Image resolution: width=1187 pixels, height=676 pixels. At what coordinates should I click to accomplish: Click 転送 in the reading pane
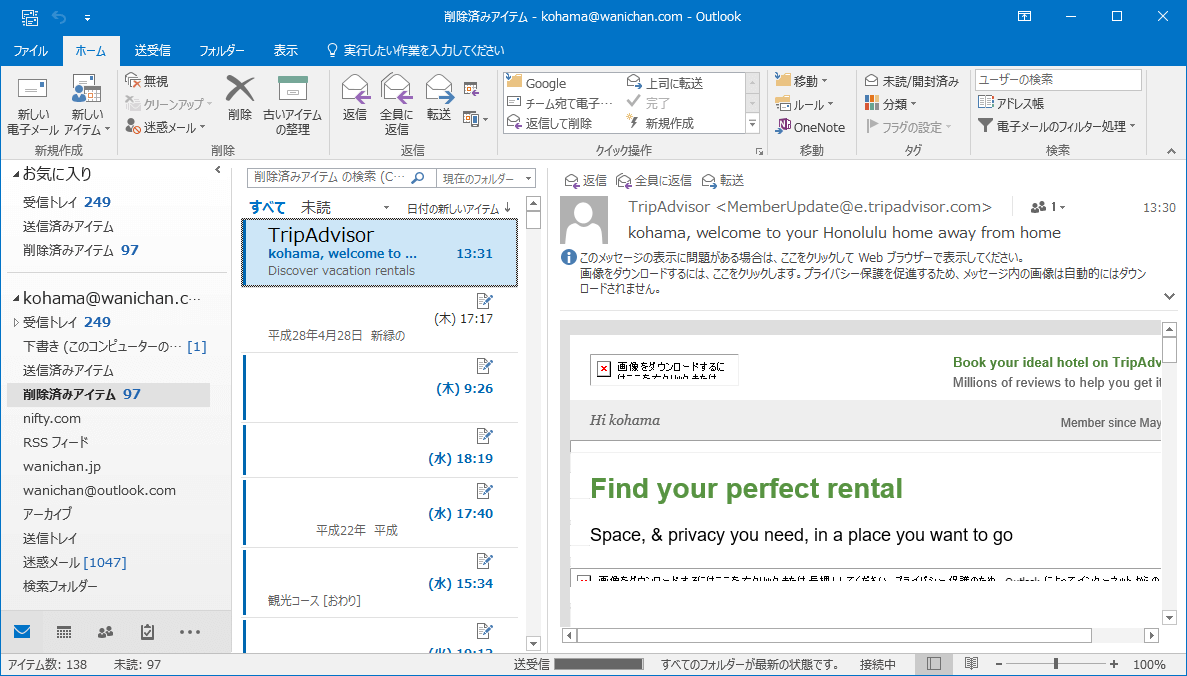coord(722,180)
